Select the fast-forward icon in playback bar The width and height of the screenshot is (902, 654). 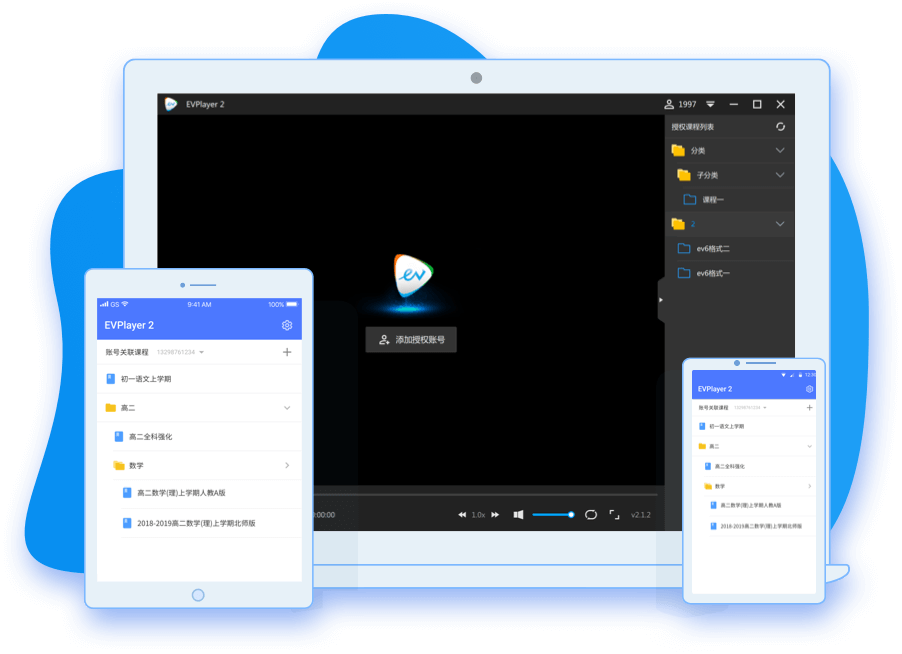494,514
